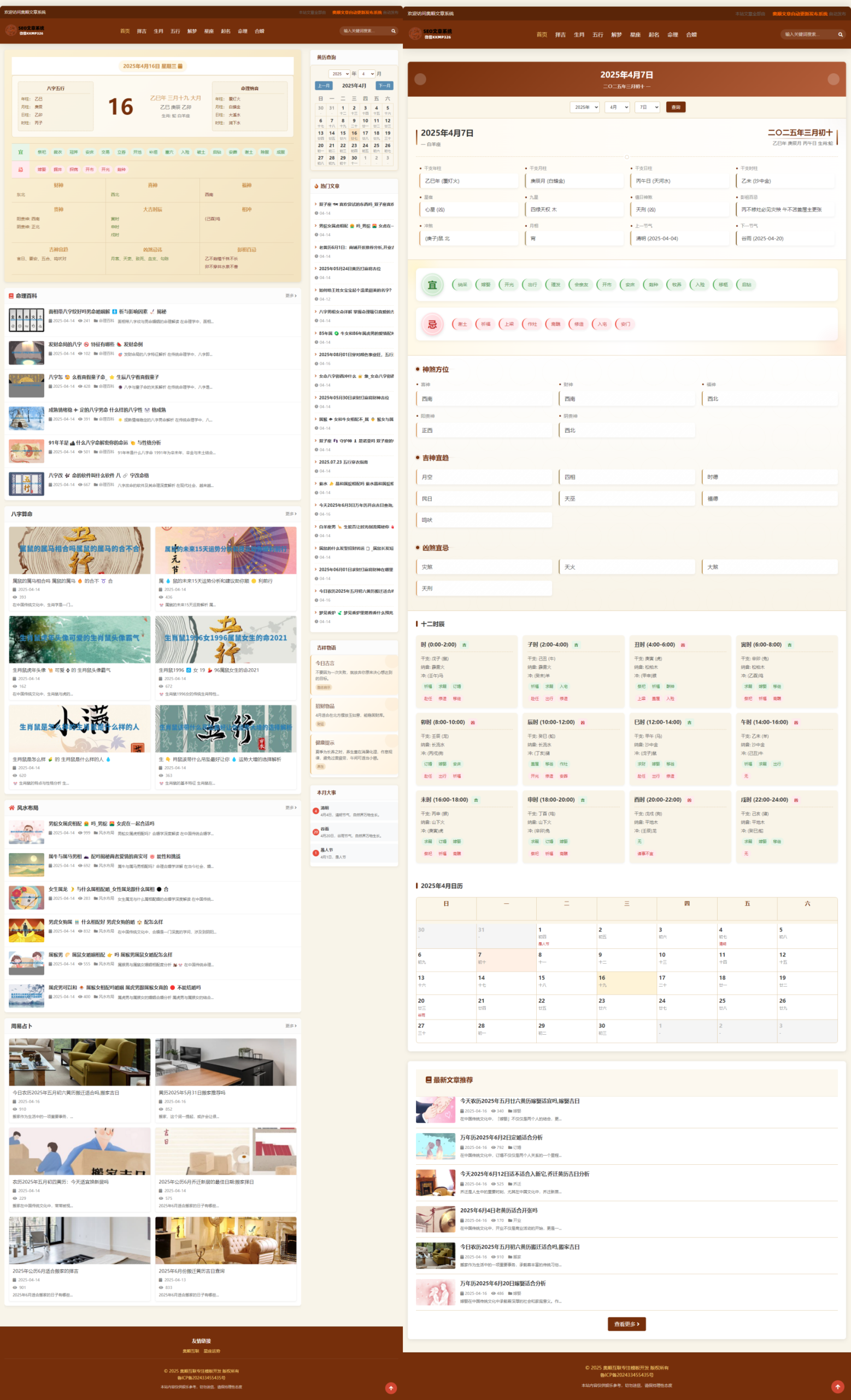Viewport: 851px width, 1400px height.
Task: Select 星座 menu above the 2025年4月7日 banner
Action: coord(635,34)
